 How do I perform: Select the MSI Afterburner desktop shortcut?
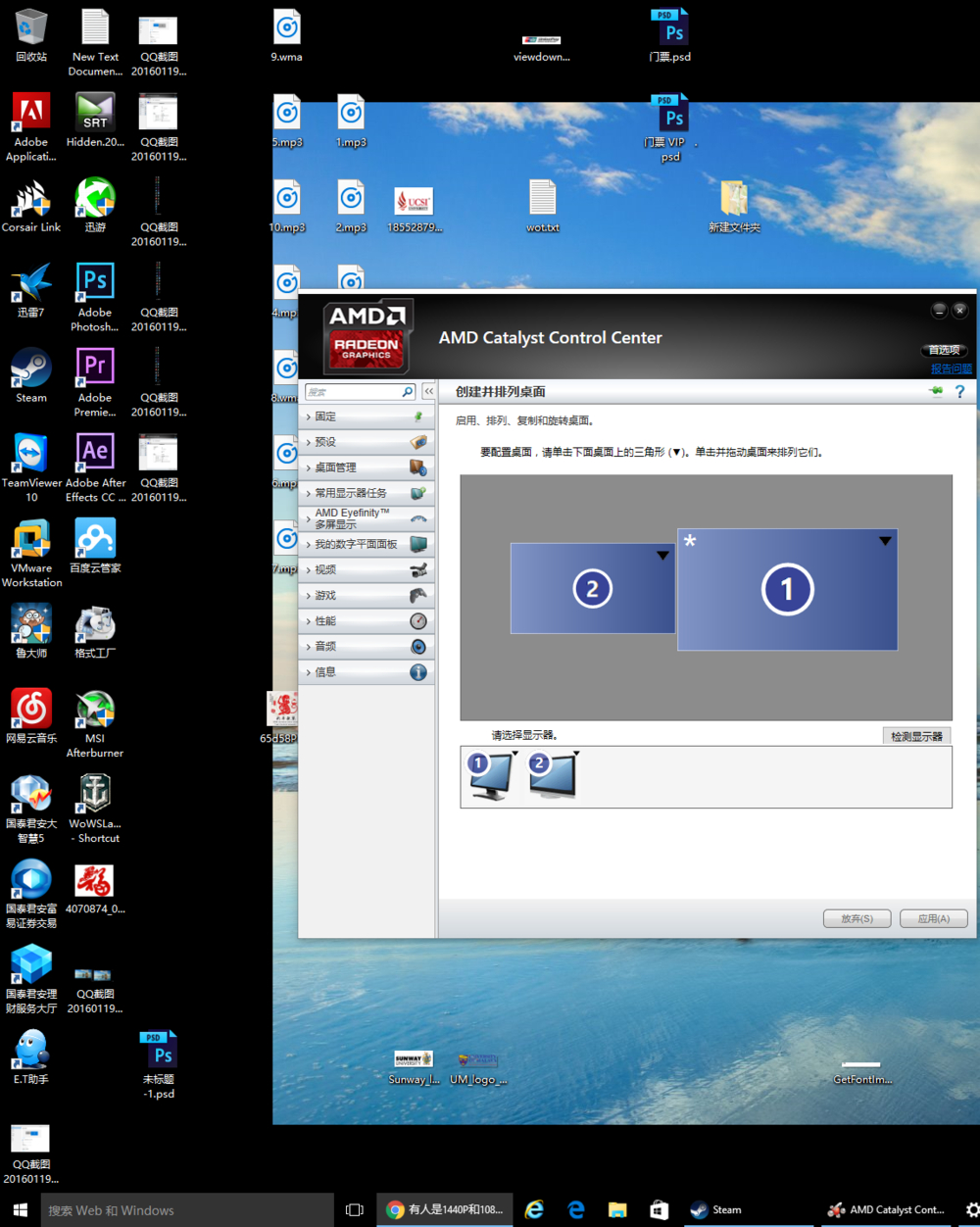coord(95,724)
